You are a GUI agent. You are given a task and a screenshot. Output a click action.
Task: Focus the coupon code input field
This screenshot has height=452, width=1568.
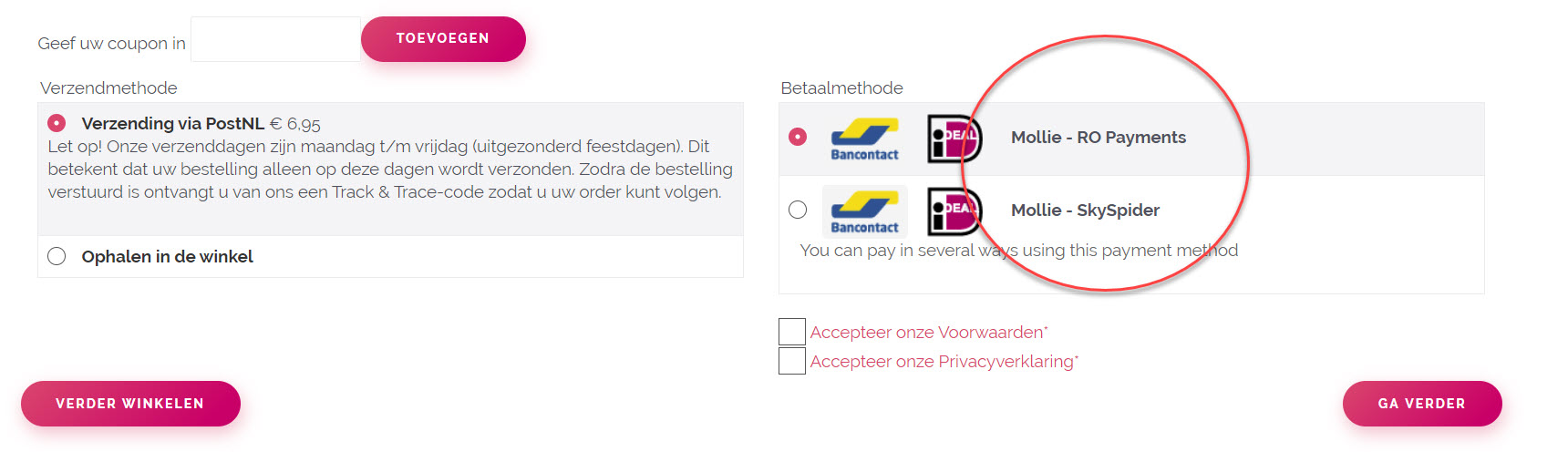(x=275, y=39)
